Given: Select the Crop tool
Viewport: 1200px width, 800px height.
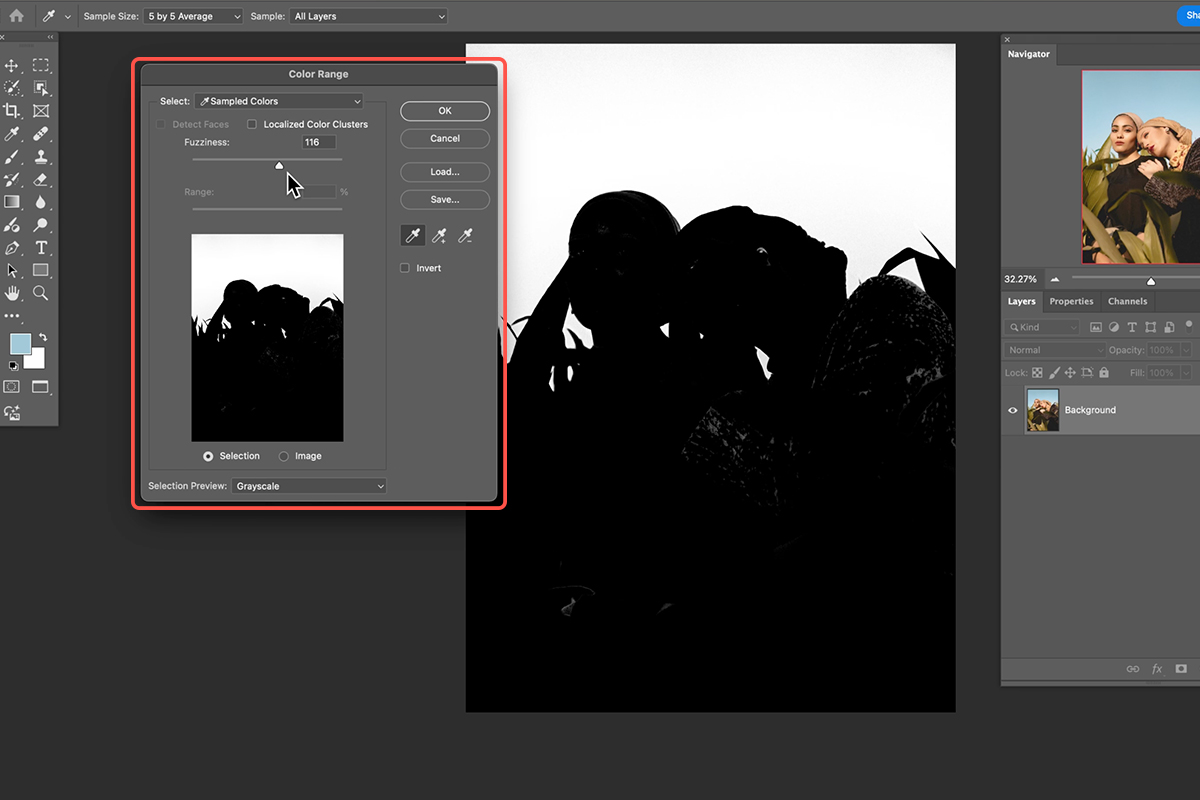Looking at the screenshot, I should tap(13, 112).
